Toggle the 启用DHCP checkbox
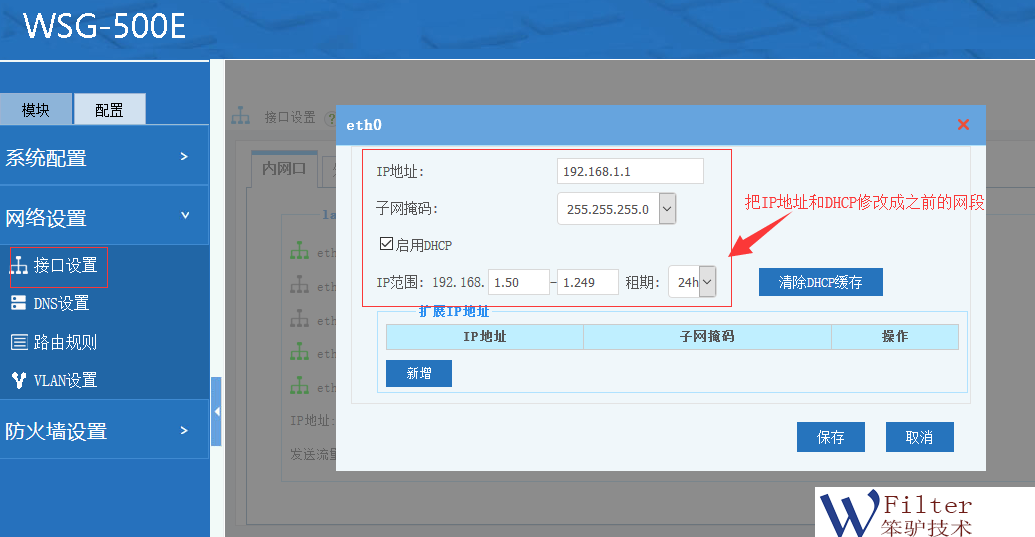The height and width of the screenshot is (537, 1035). pyautogui.click(x=386, y=244)
